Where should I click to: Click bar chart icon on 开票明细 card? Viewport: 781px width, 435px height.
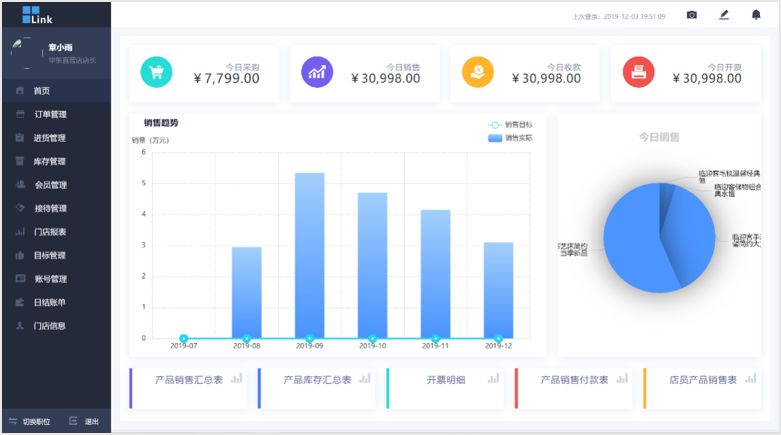pos(492,379)
